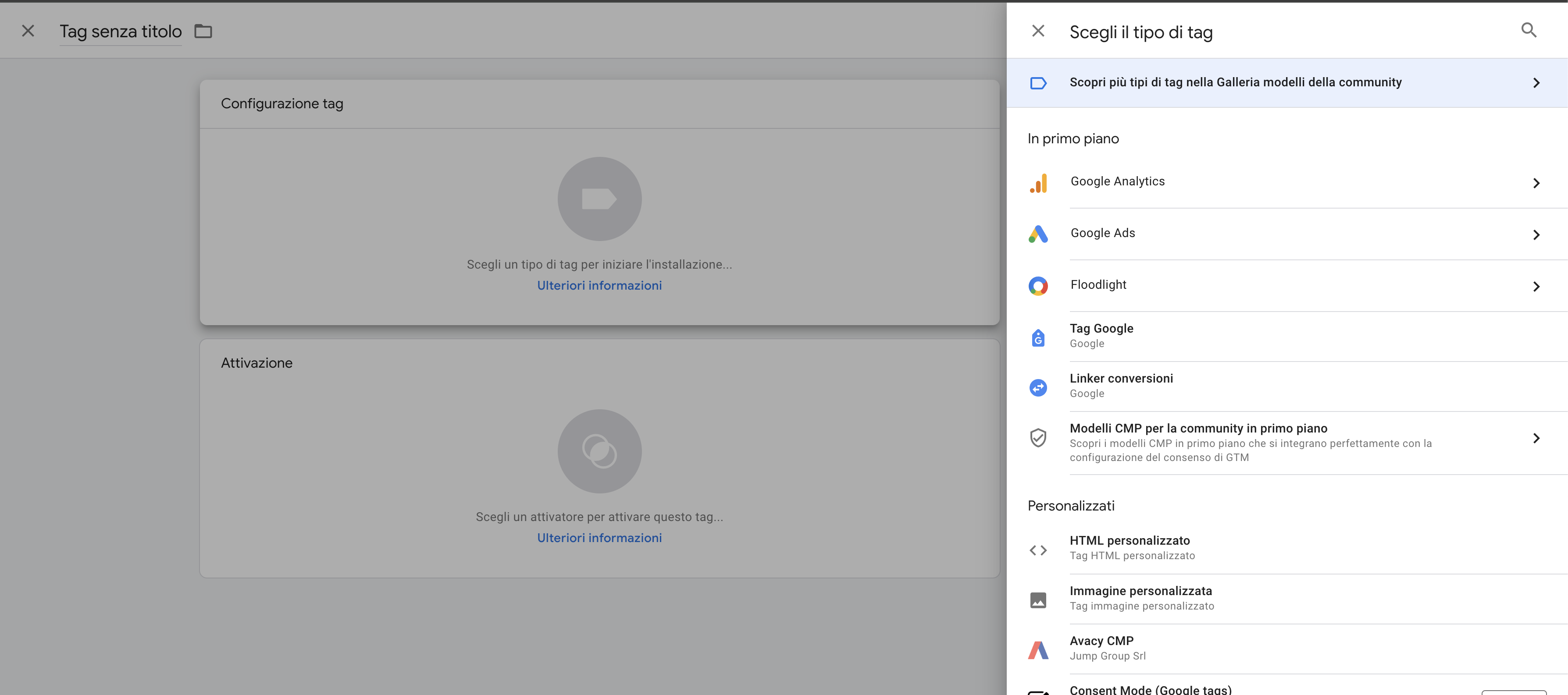Click the tag placeholder icon in Configurazione tag
The image size is (1568, 695).
pos(599,199)
